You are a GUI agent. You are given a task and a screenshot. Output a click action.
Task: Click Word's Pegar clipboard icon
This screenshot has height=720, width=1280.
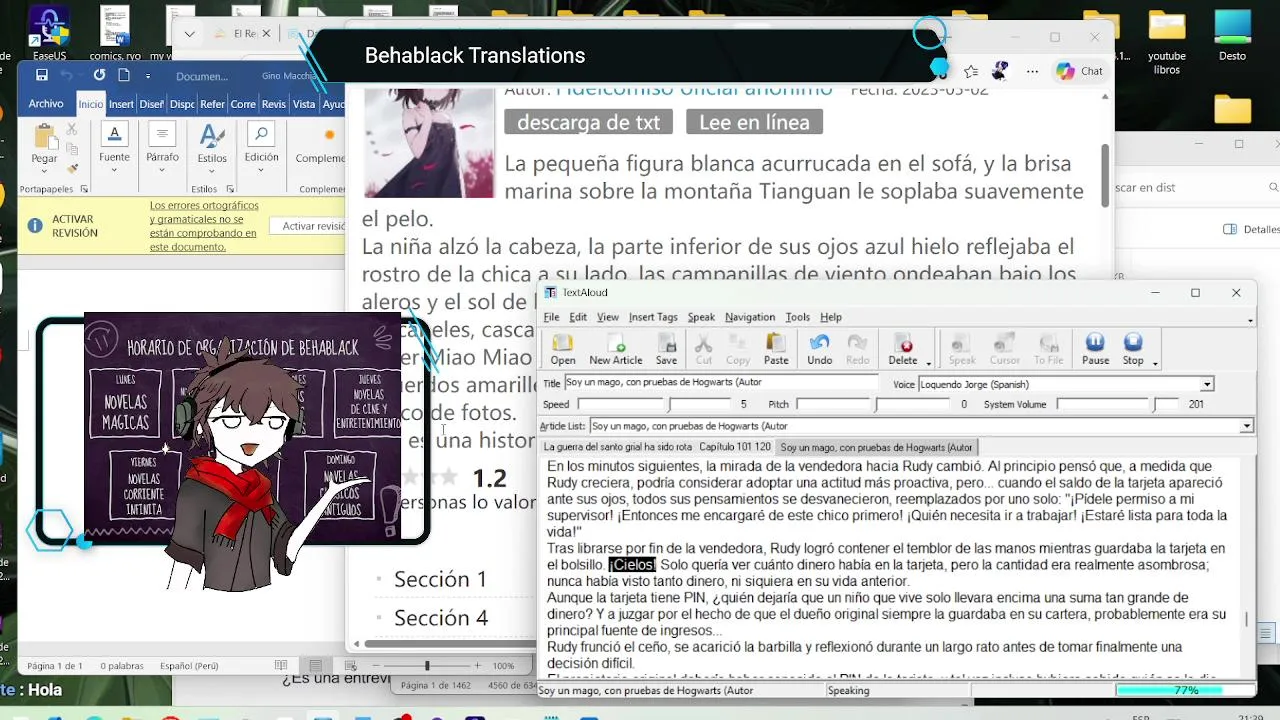pos(44,144)
